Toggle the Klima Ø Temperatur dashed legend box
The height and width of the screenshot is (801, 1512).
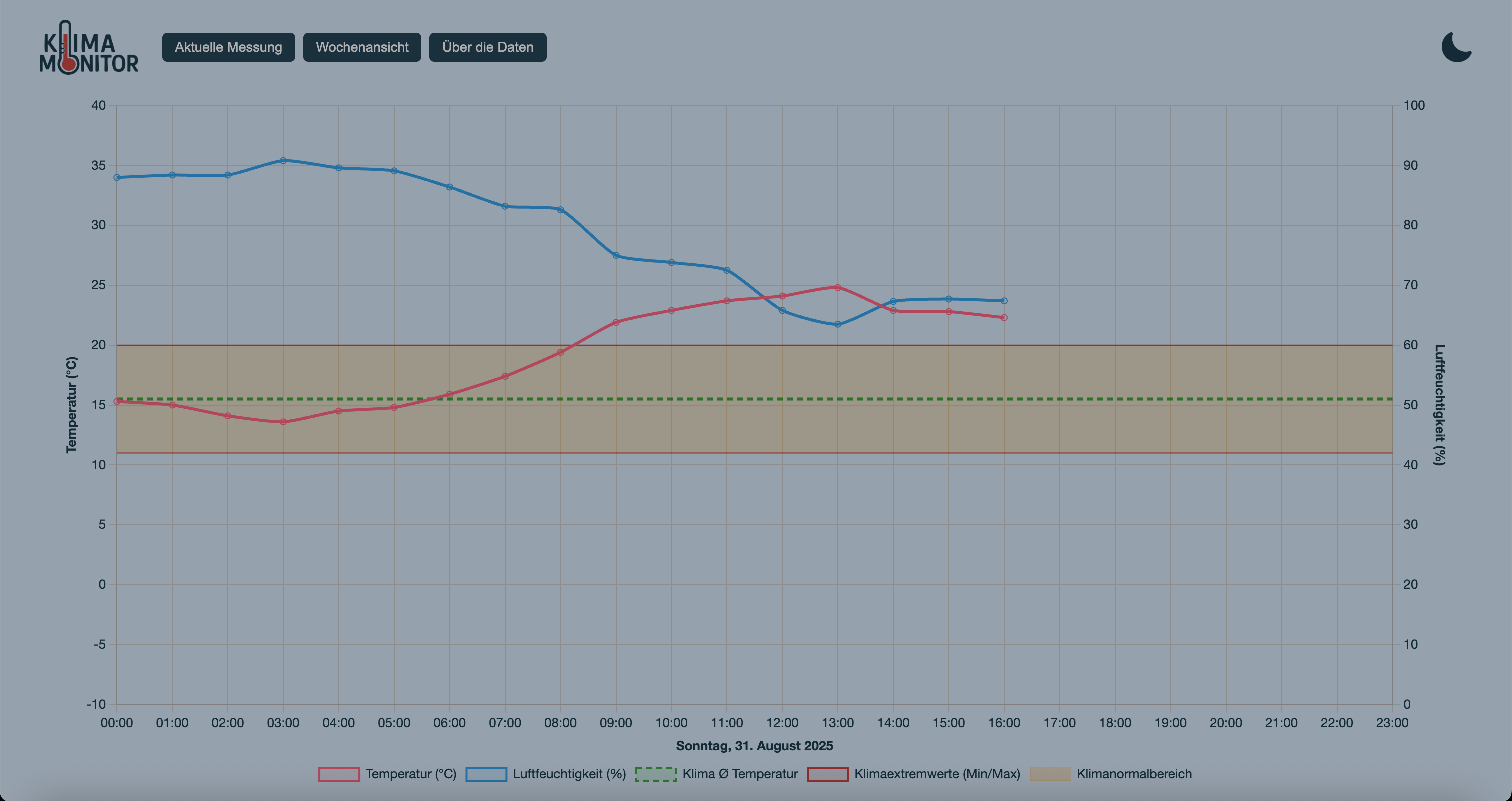coord(656,774)
